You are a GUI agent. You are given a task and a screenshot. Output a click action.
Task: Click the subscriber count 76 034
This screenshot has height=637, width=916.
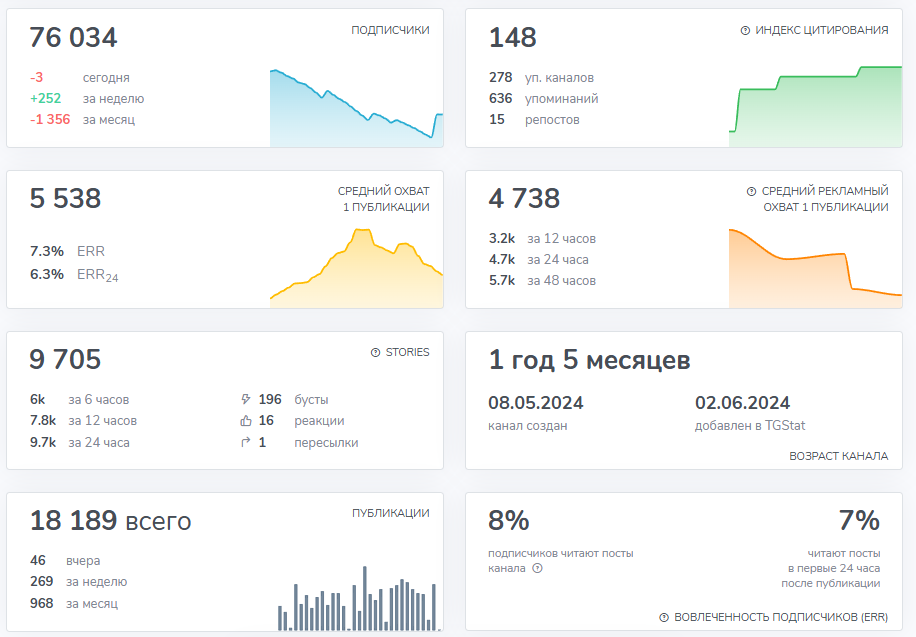coord(74,37)
